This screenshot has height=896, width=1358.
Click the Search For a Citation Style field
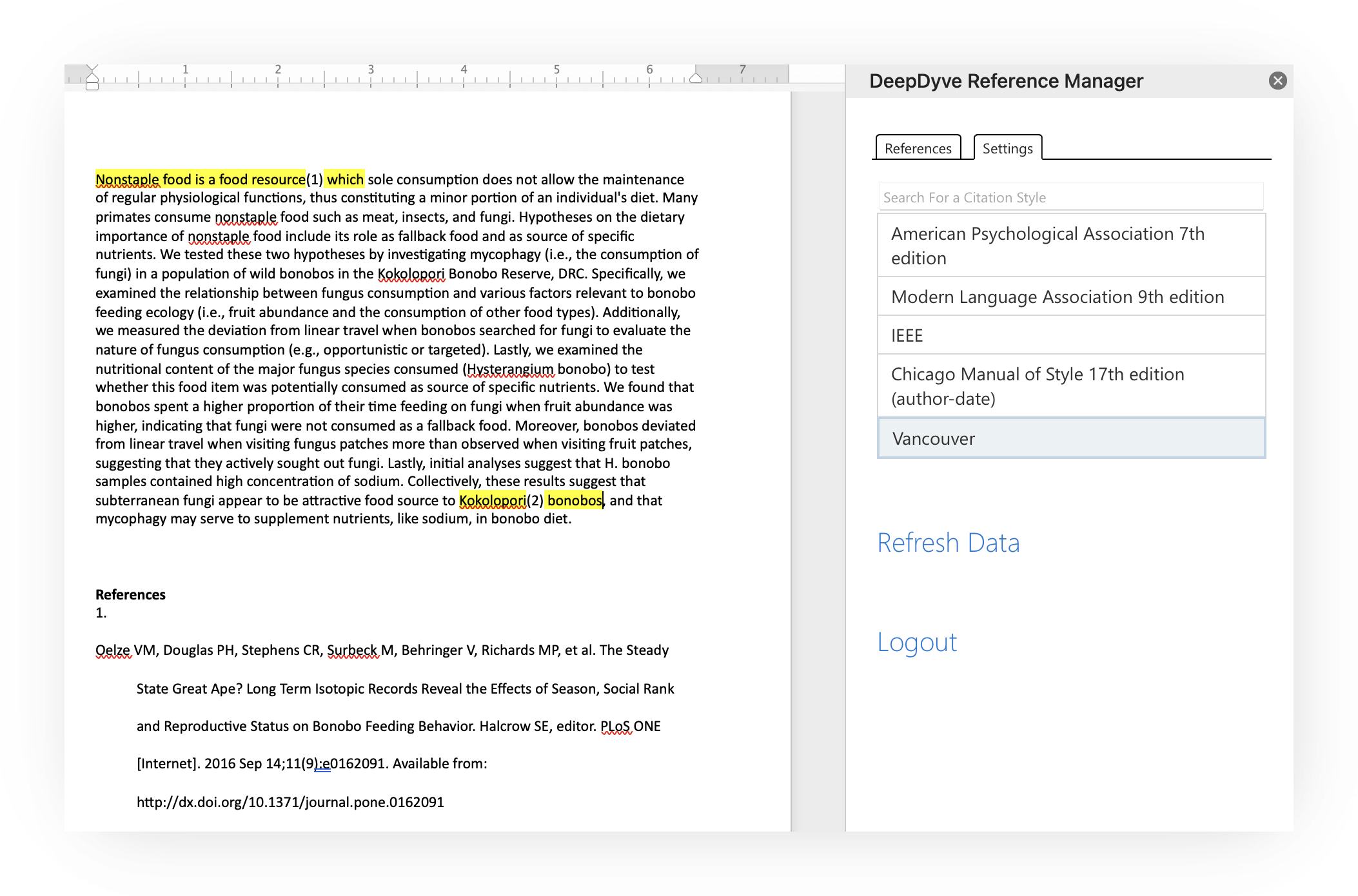pyautogui.click(x=1070, y=197)
